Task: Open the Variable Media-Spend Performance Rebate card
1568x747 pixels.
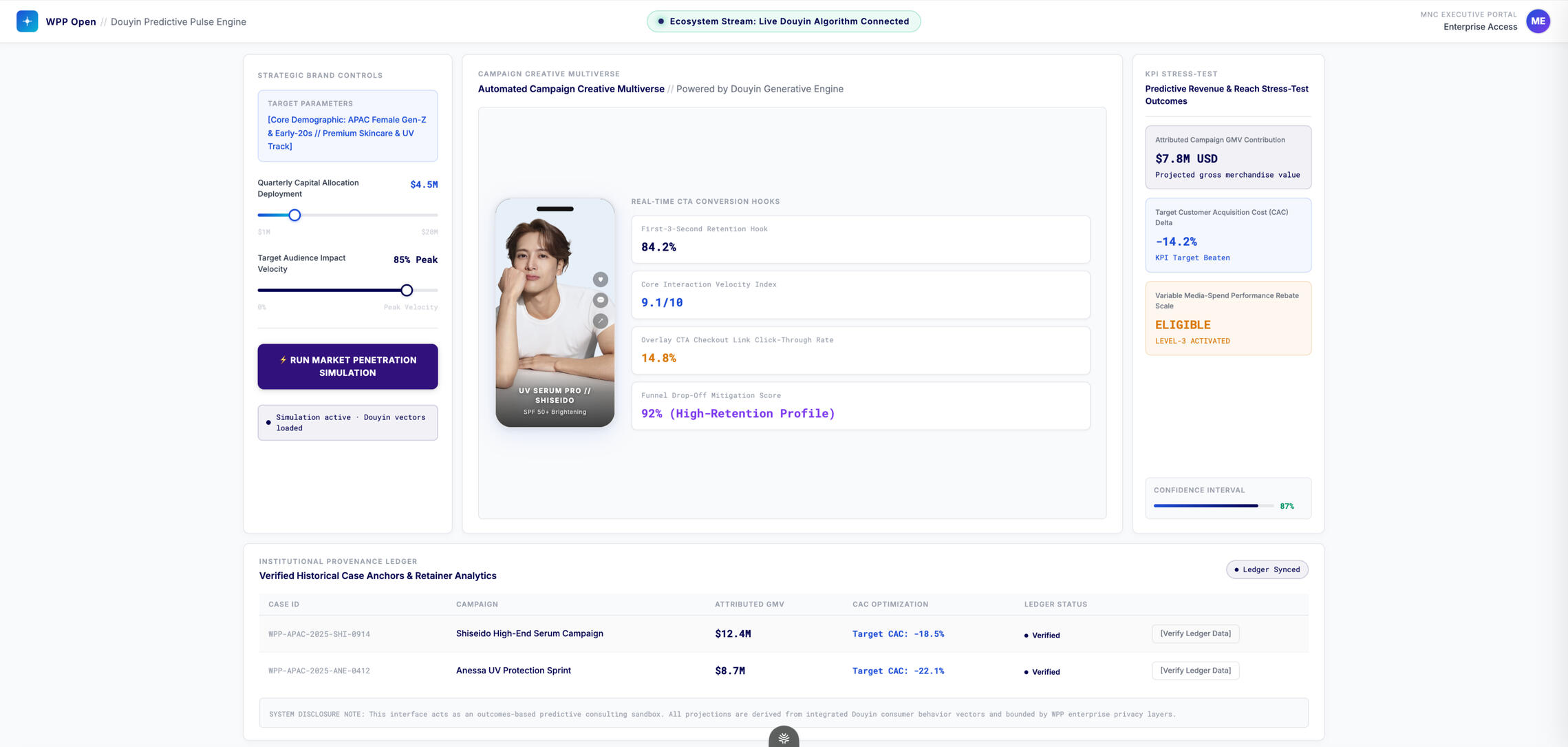Action: click(1228, 318)
